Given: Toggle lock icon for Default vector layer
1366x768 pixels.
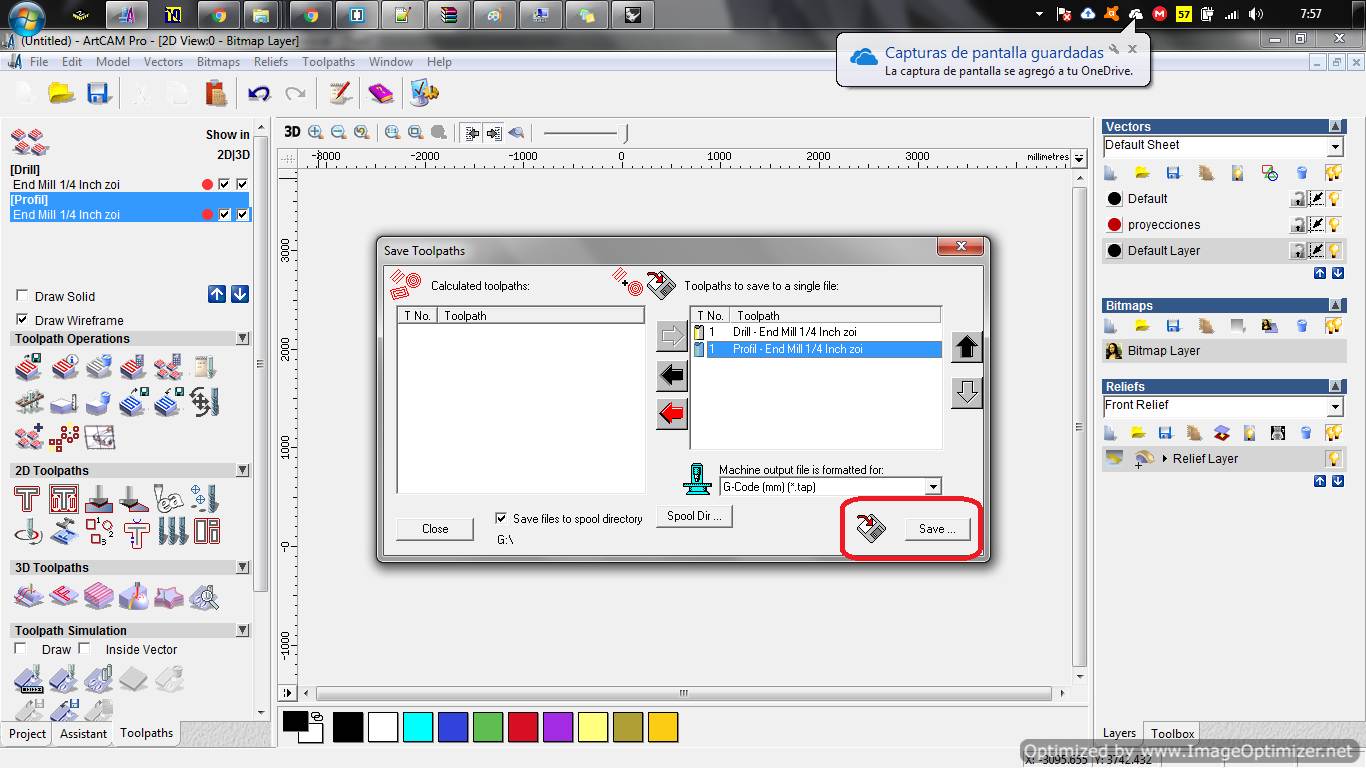Looking at the screenshot, I should pos(1298,199).
